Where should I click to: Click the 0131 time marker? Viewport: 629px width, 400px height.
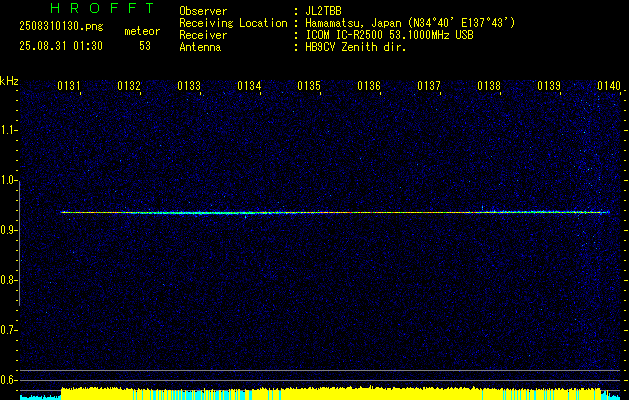click(69, 86)
